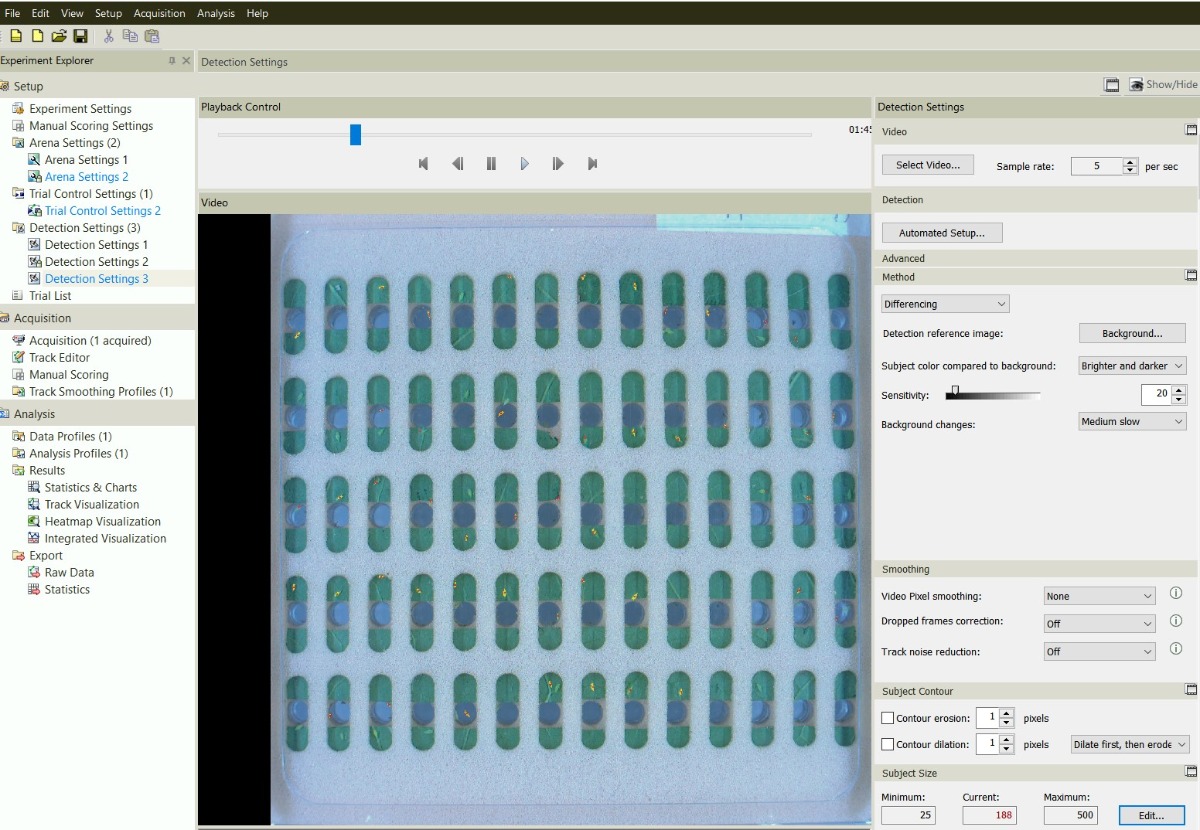Open Experiment Settings in the explorer

coord(80,109)
